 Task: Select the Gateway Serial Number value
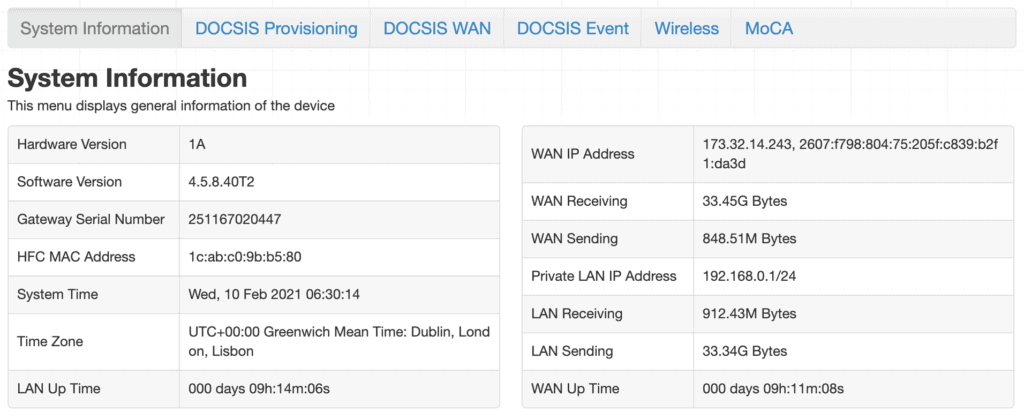(234, 219)
